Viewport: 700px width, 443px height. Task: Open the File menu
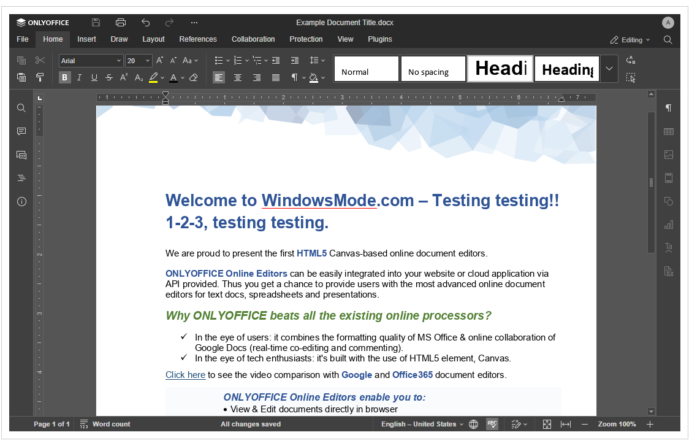pyautogui.click(x=22, y=39)
